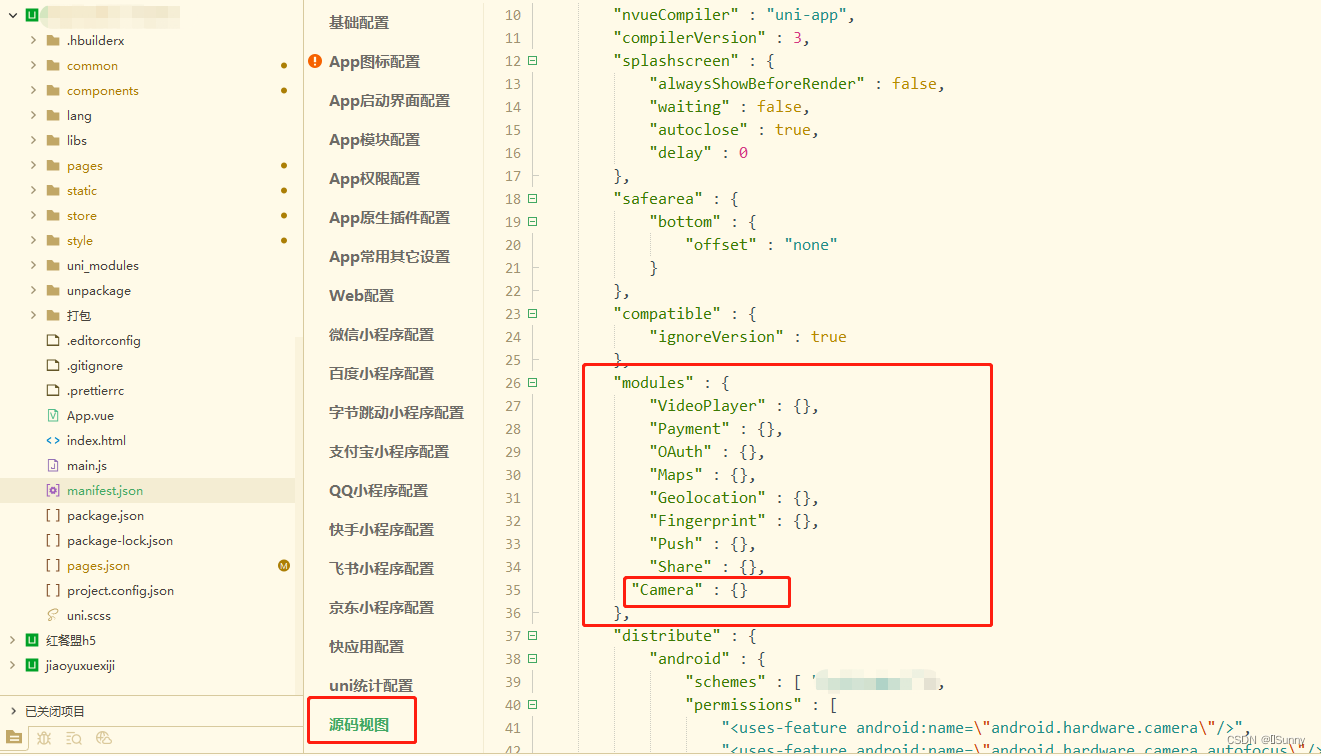This screenshot has width=1321, height=756.
Task: Click the main.js file icon
Action: [x=53, y=465]
